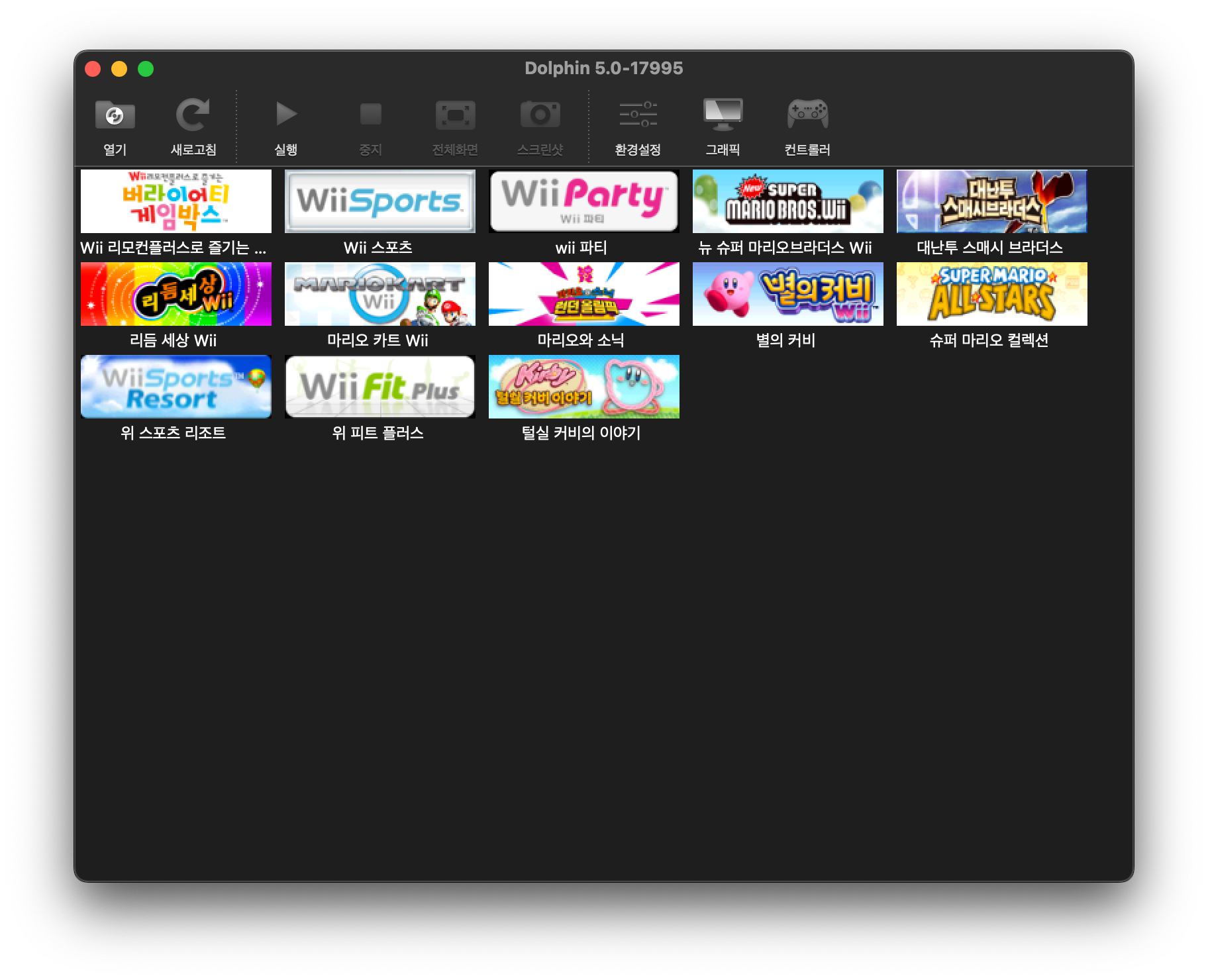The width and height of the screenshot is (1208, 980).
Task: Click the 스크린샷 camera icon
Action: (x=540, y=114)
